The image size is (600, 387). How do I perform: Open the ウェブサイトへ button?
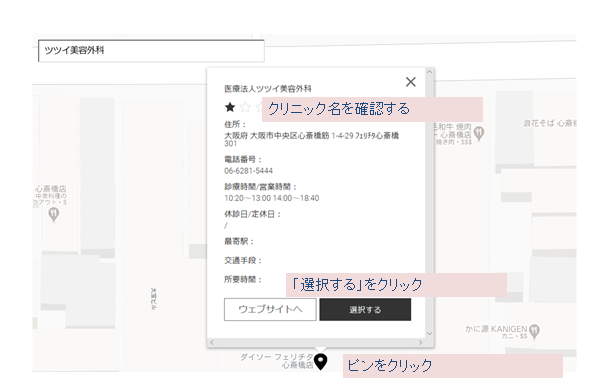coord(270,309)
